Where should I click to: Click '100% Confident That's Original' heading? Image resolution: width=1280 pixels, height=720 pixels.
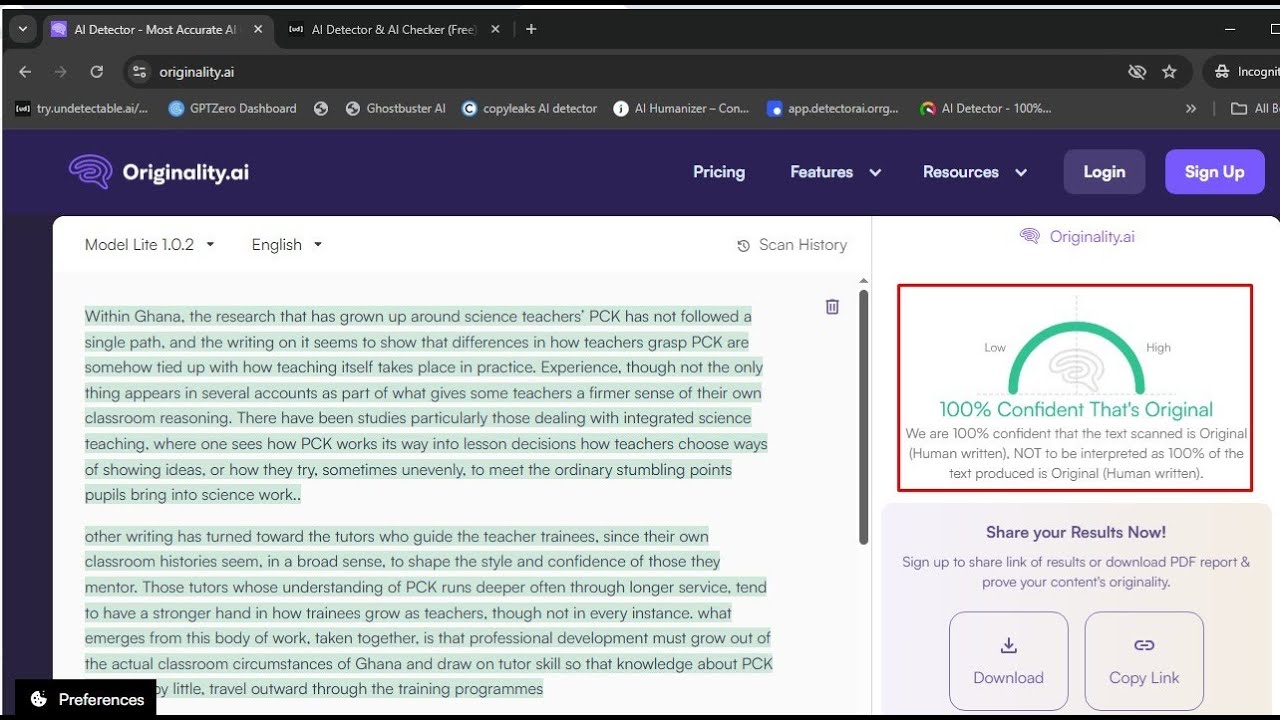[x=1076, y=409]
